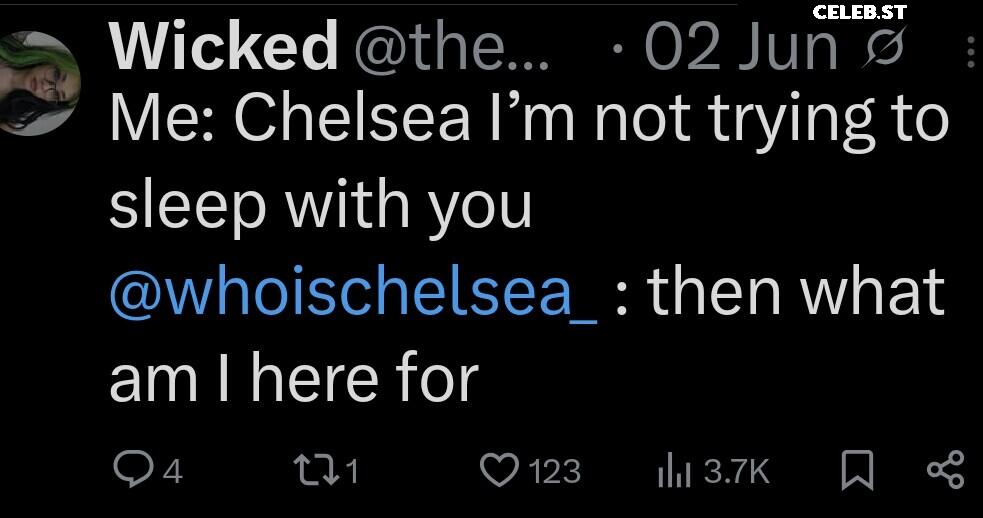Bookmark this tweet with the bookmark icon
Screen dimensions: 983x518
857,470
